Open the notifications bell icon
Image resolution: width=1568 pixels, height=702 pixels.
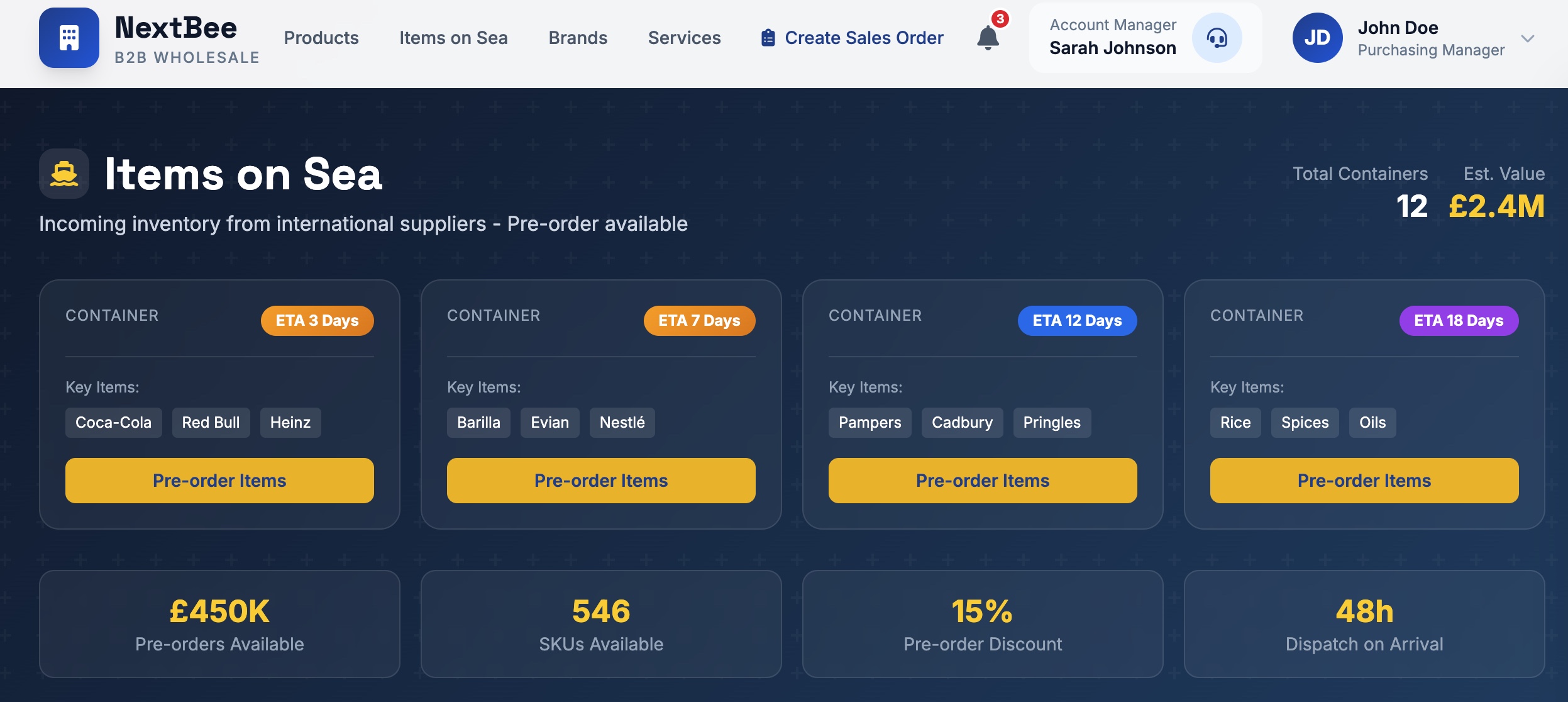pos(988,38)
